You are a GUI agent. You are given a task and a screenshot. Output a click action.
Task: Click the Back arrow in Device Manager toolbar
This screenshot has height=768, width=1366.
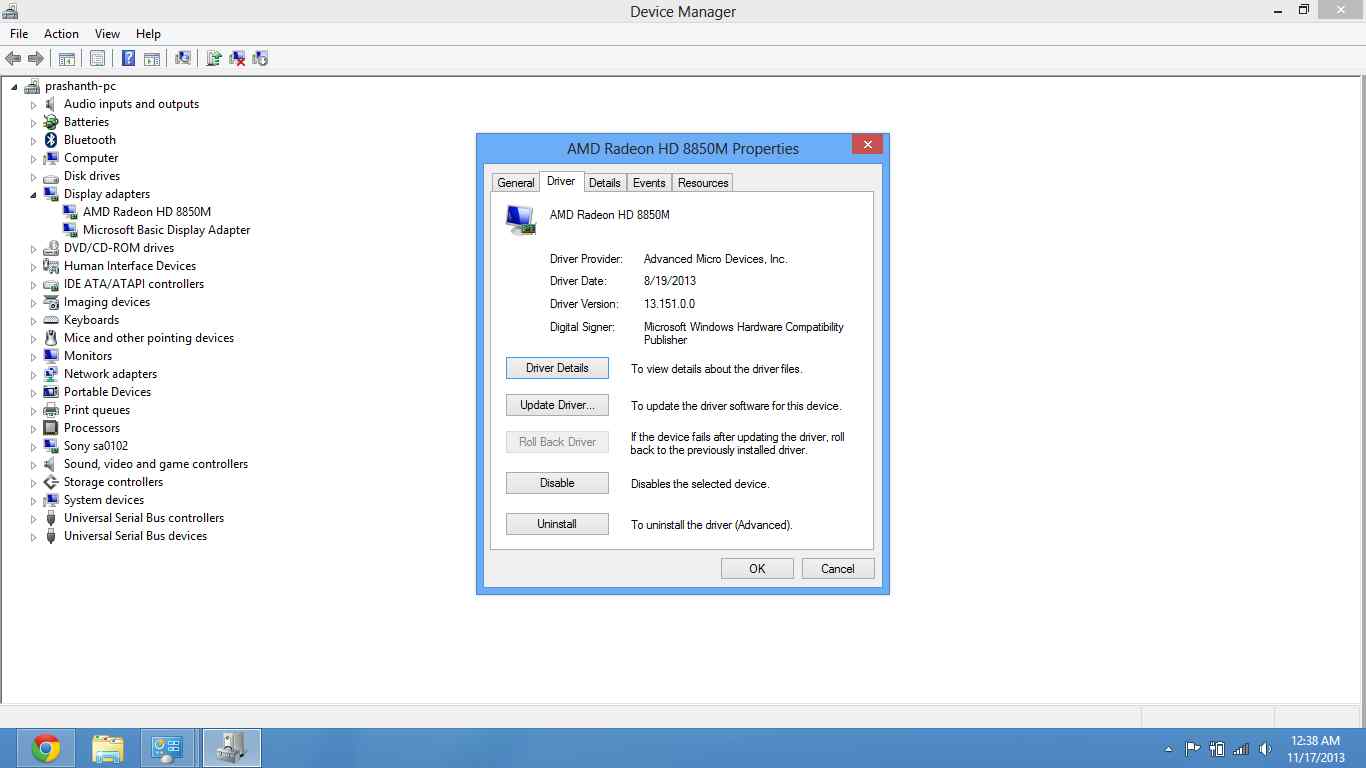pos(13,59)
